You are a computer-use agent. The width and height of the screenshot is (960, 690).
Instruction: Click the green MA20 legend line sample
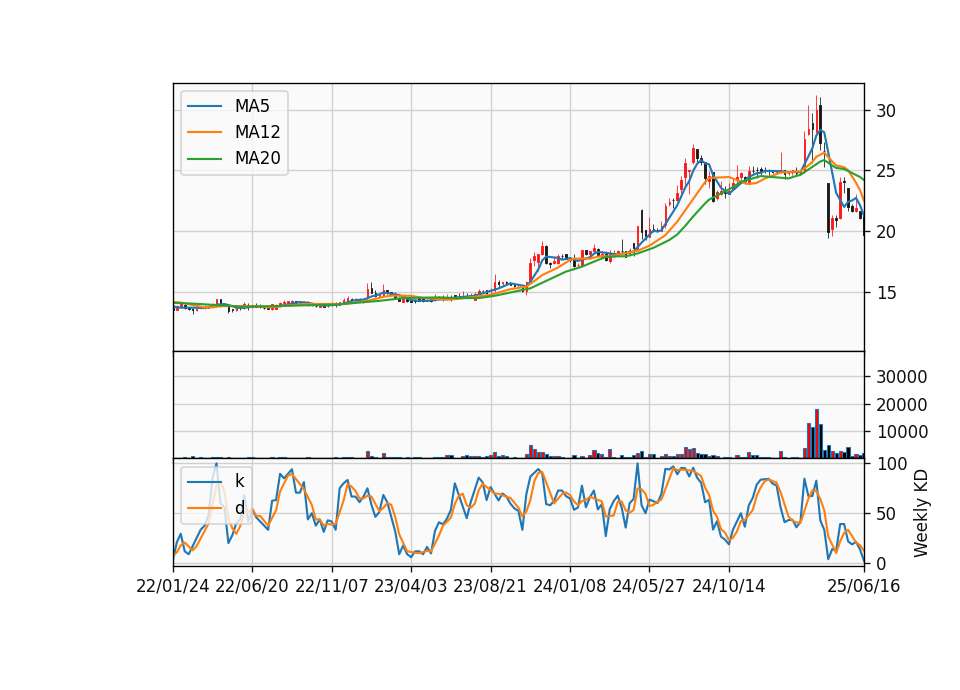pos(204,159)
